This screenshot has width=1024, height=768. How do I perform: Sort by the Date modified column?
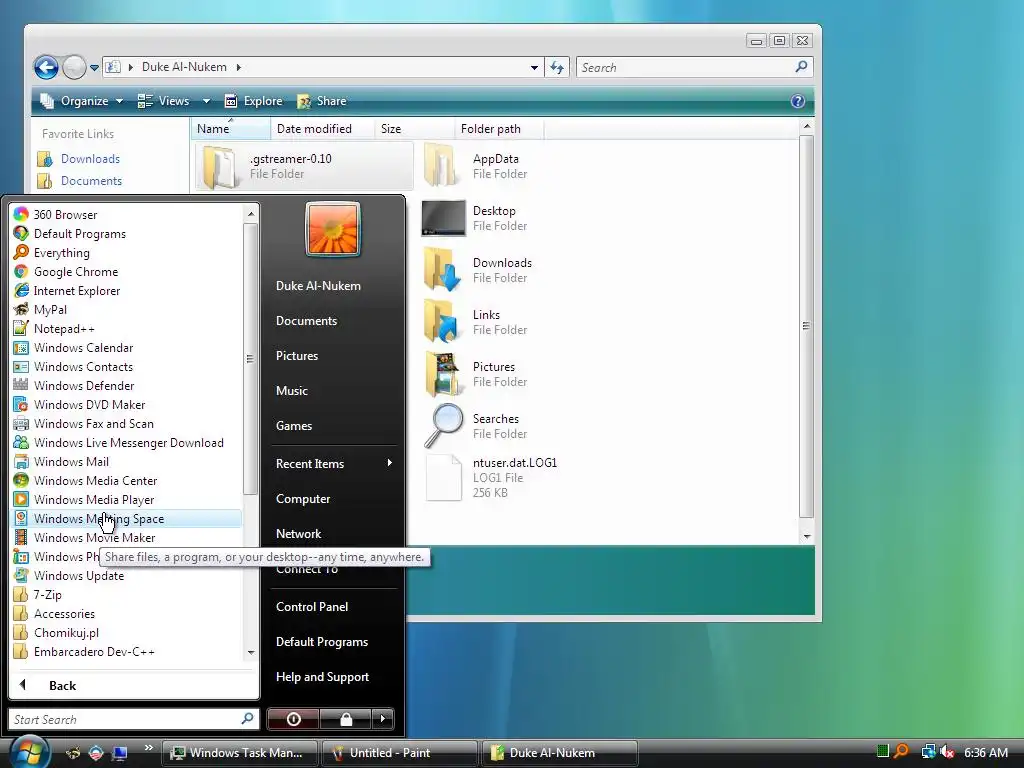point(322,129)
